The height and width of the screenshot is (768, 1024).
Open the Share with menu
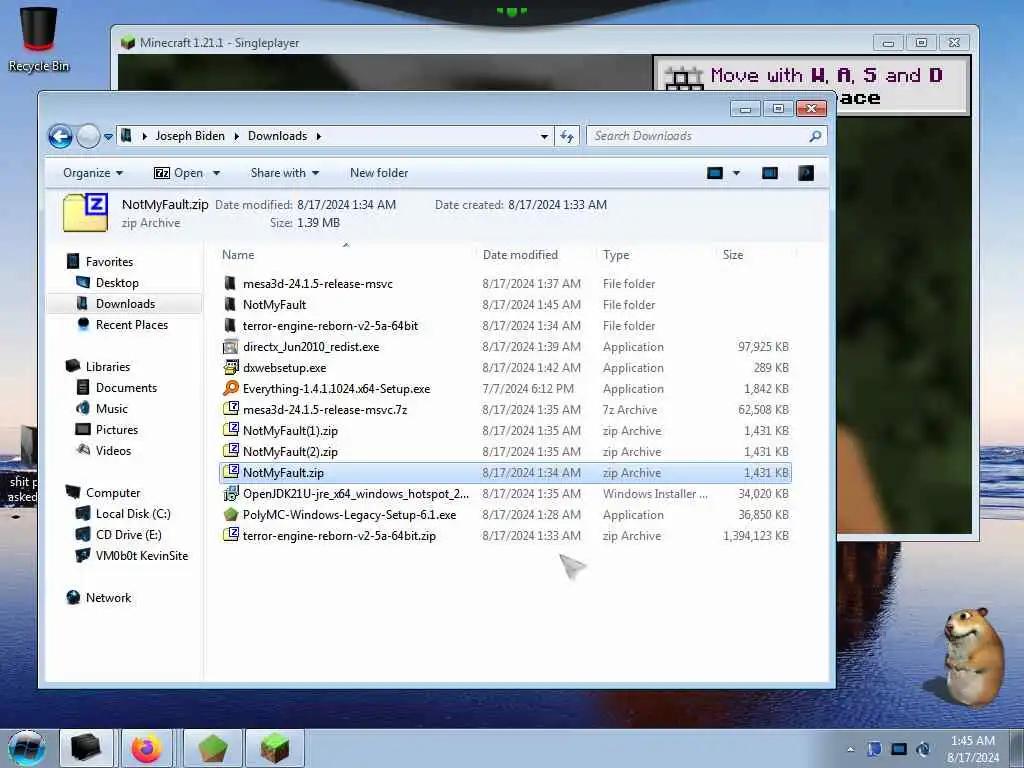[x=285, y=173]
